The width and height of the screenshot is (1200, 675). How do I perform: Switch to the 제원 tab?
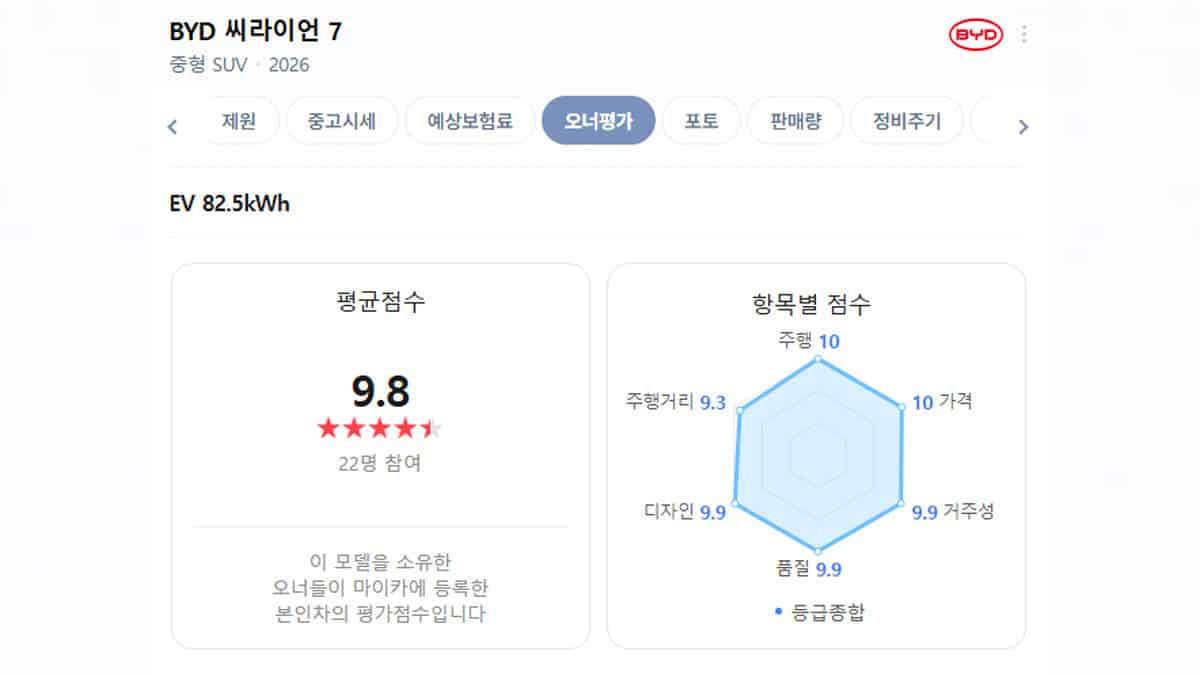(x=240, y=120)
